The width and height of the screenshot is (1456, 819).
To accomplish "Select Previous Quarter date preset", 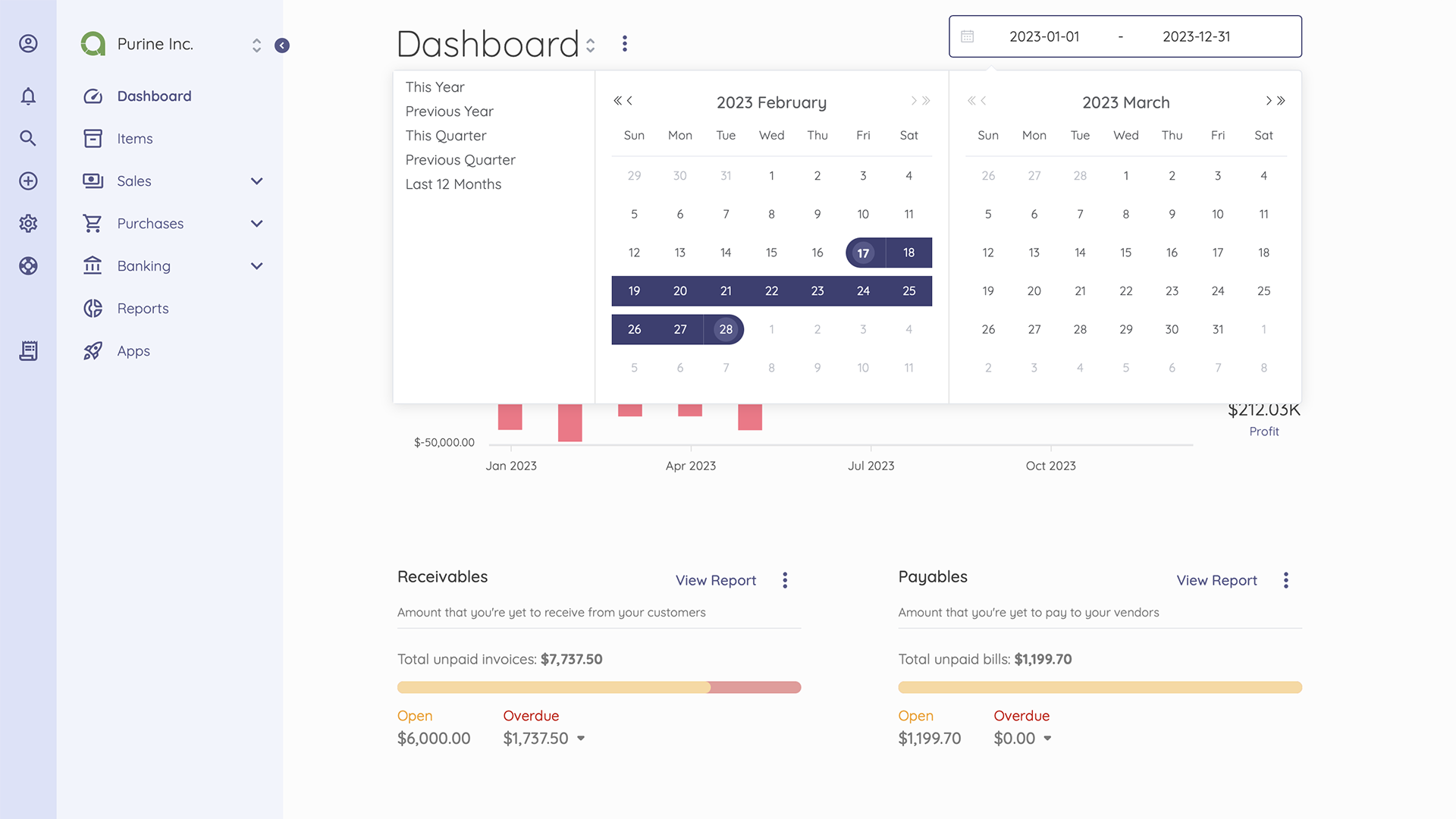I will point(460,160).
